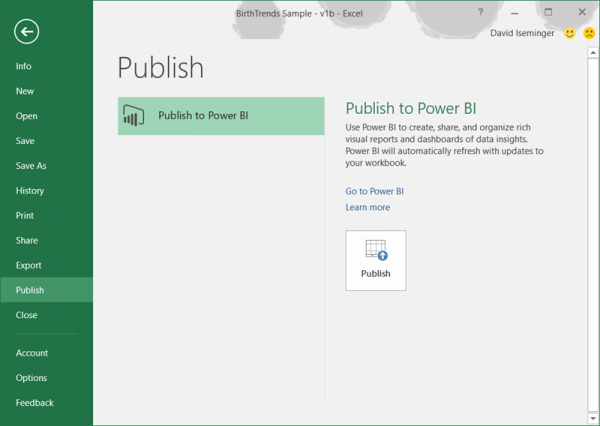Open the Info page
Screen dimensions: 600x426
pyautogui.click(x=23, y=66)
